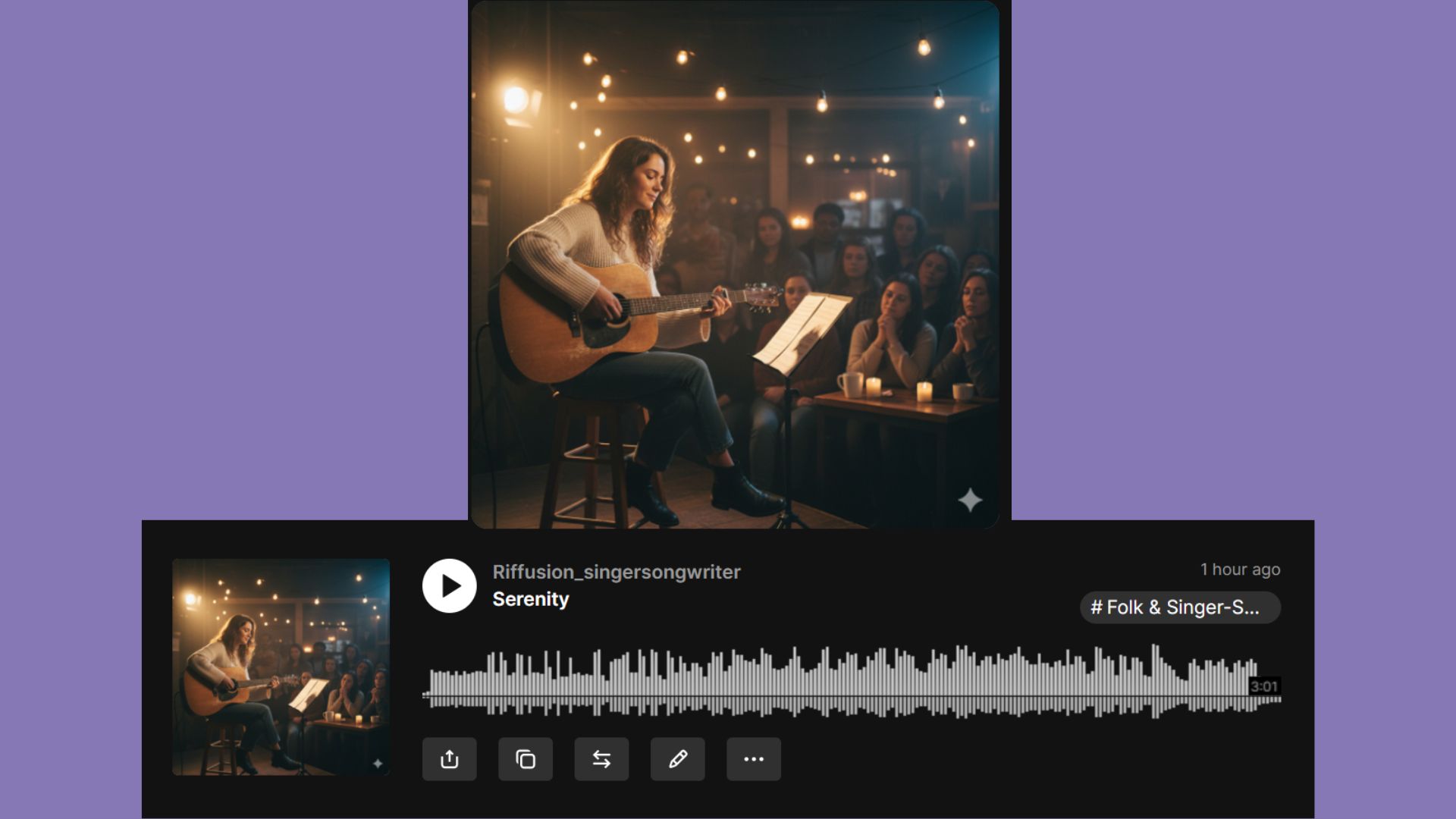Viewport: 1456px width, 819px height.
Task: Click the purple background beside the cover art
Action: click(227, 258)
